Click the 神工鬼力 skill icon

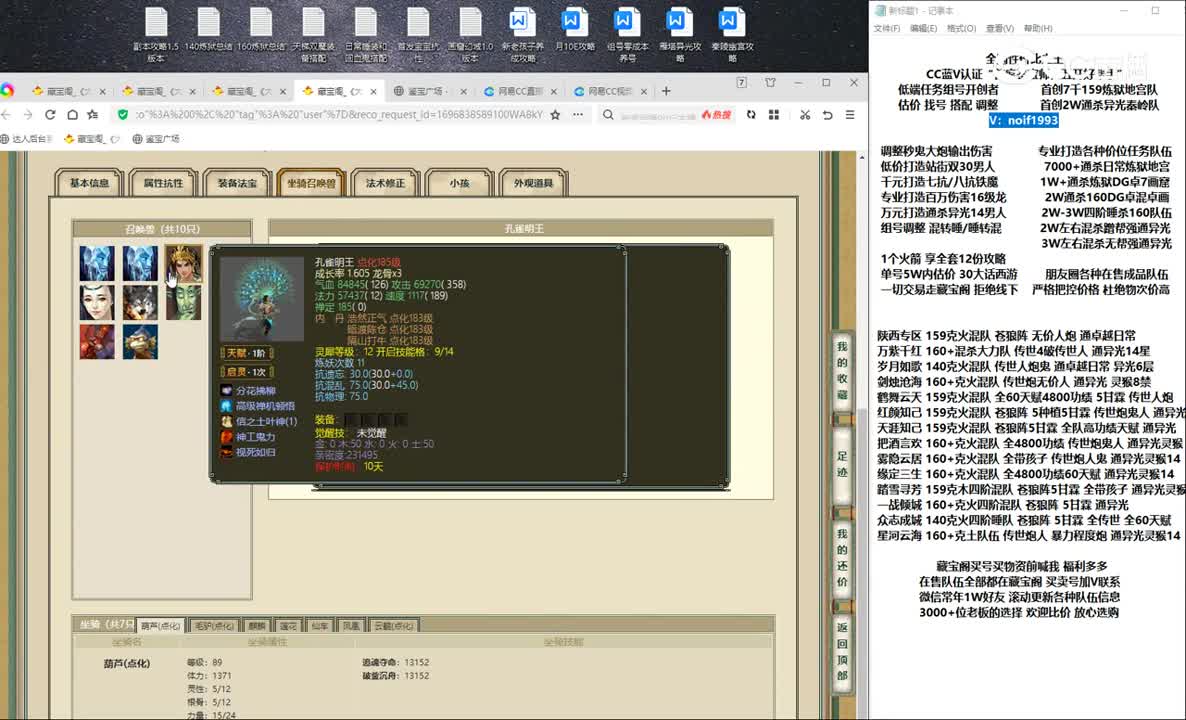(x=226, y=437)
